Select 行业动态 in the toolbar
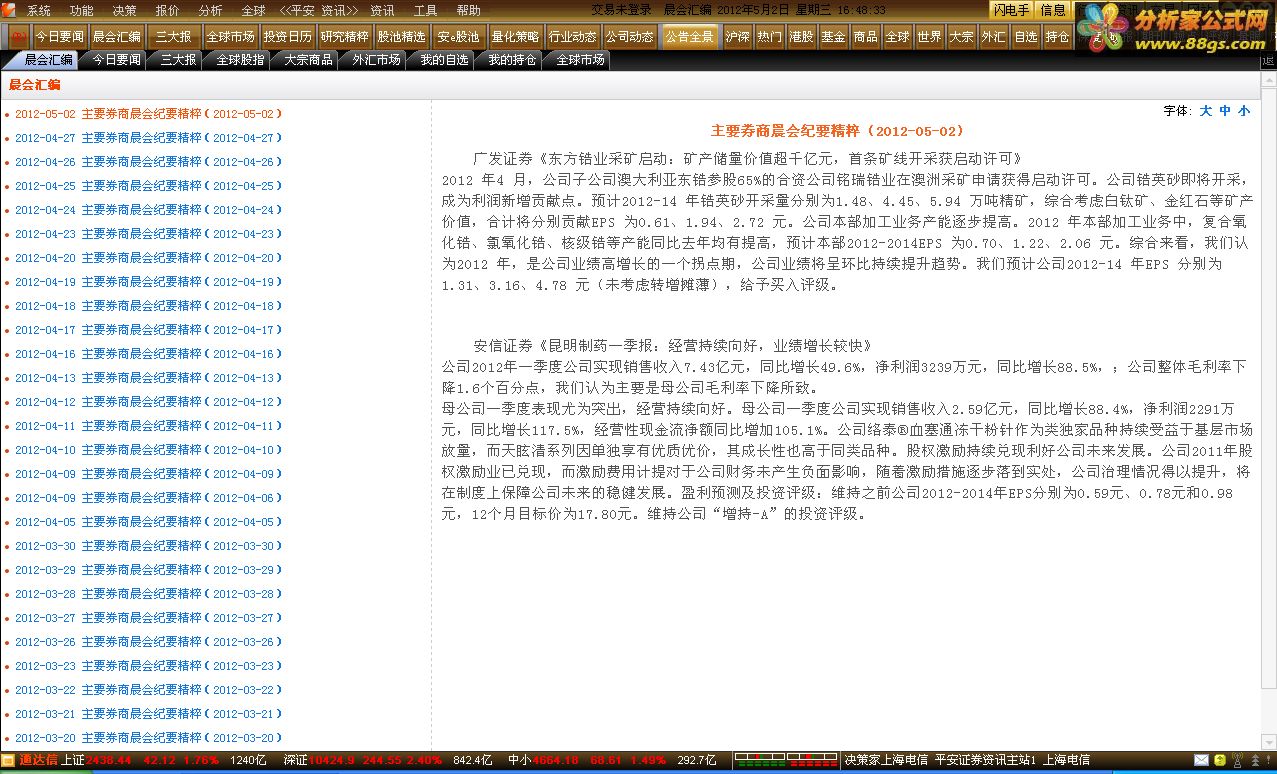Viewport: 1277px width, 774px height. [573, 37]
